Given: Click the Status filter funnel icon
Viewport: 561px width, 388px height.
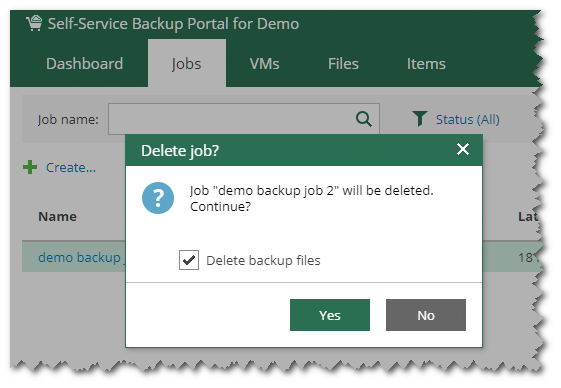Looking at the screenshot, I should pos(420,119).
